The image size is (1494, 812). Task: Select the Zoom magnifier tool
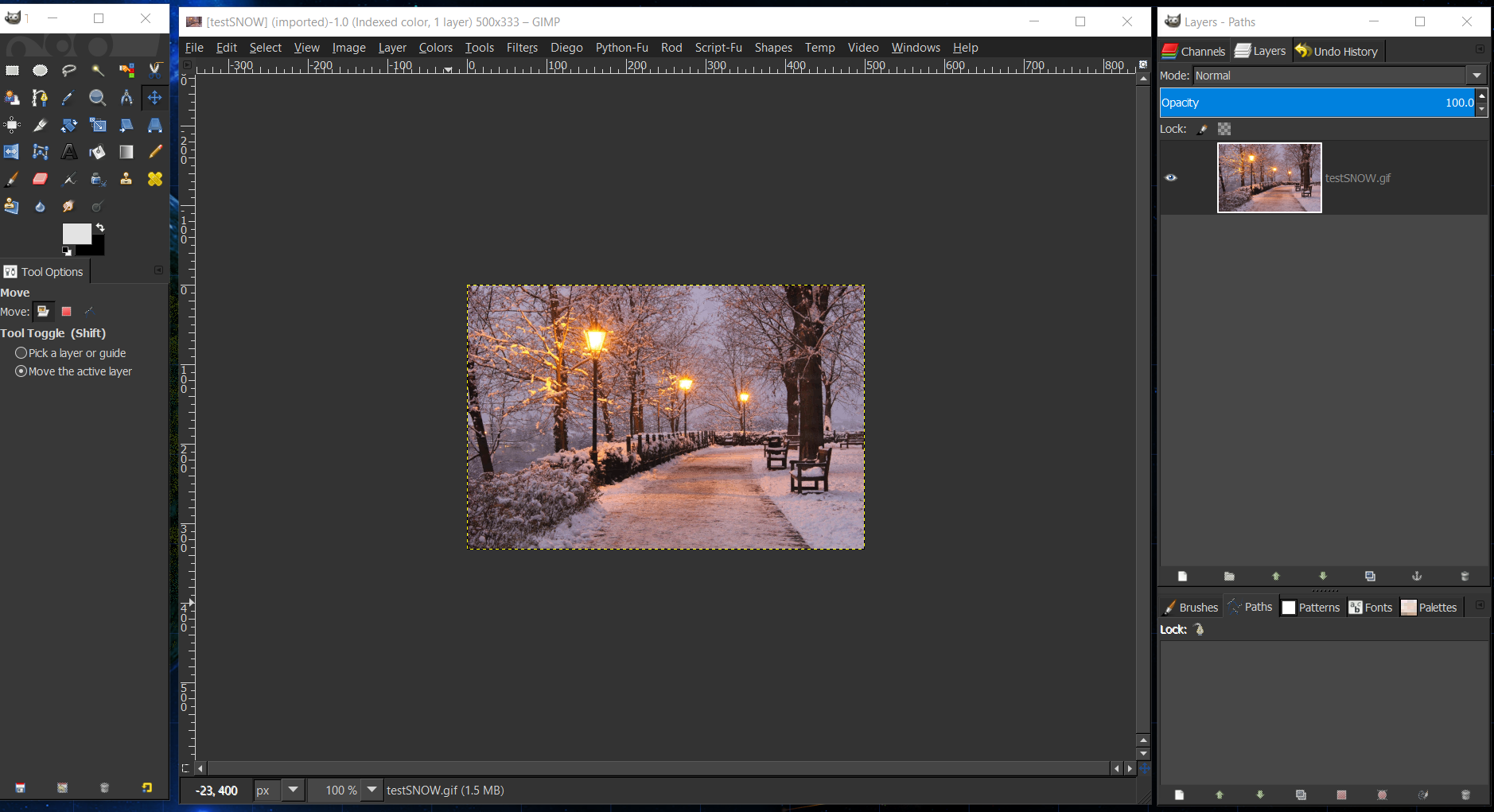tap(98, 98)
